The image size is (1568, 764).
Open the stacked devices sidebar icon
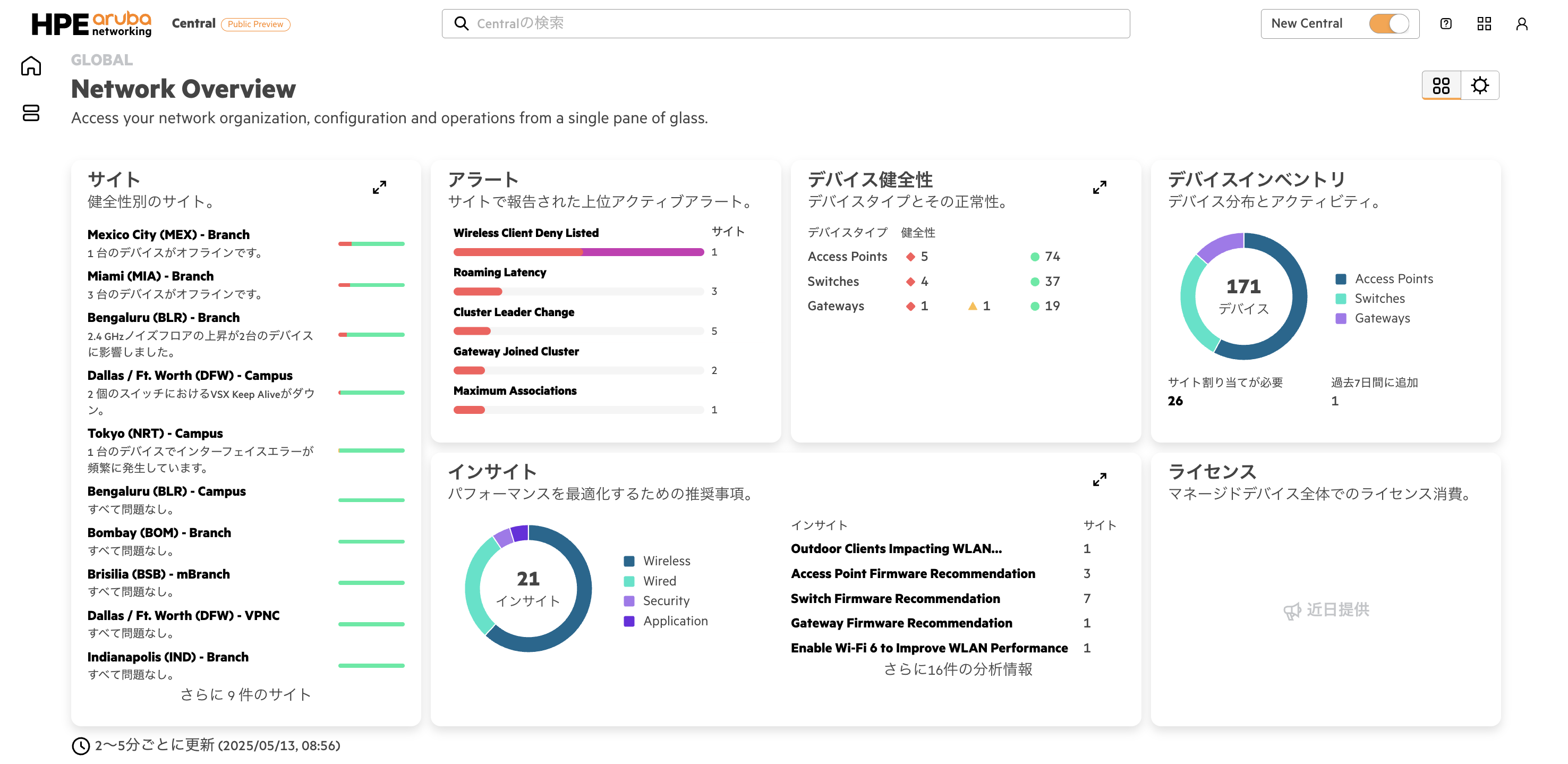[31, 113]
